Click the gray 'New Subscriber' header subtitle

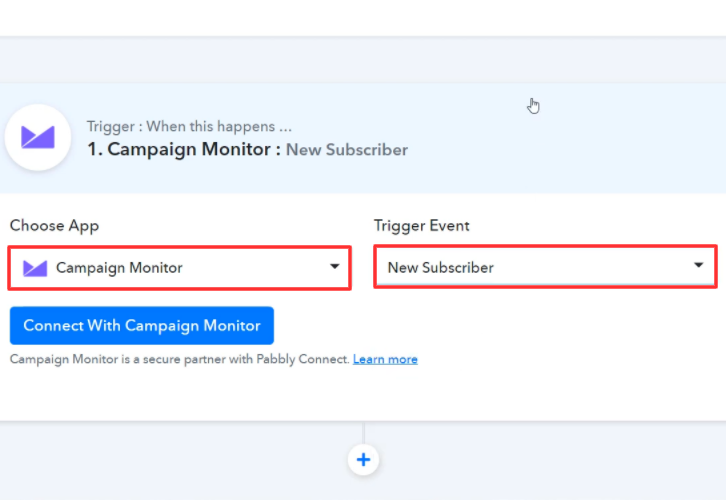click(347, 150)
